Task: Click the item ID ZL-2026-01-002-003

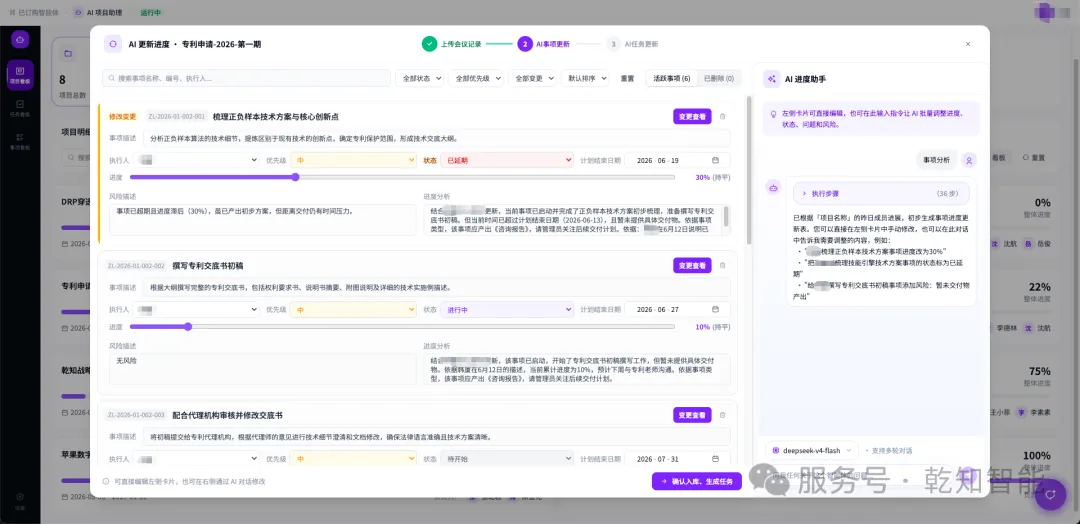Action: coord(136,415)
